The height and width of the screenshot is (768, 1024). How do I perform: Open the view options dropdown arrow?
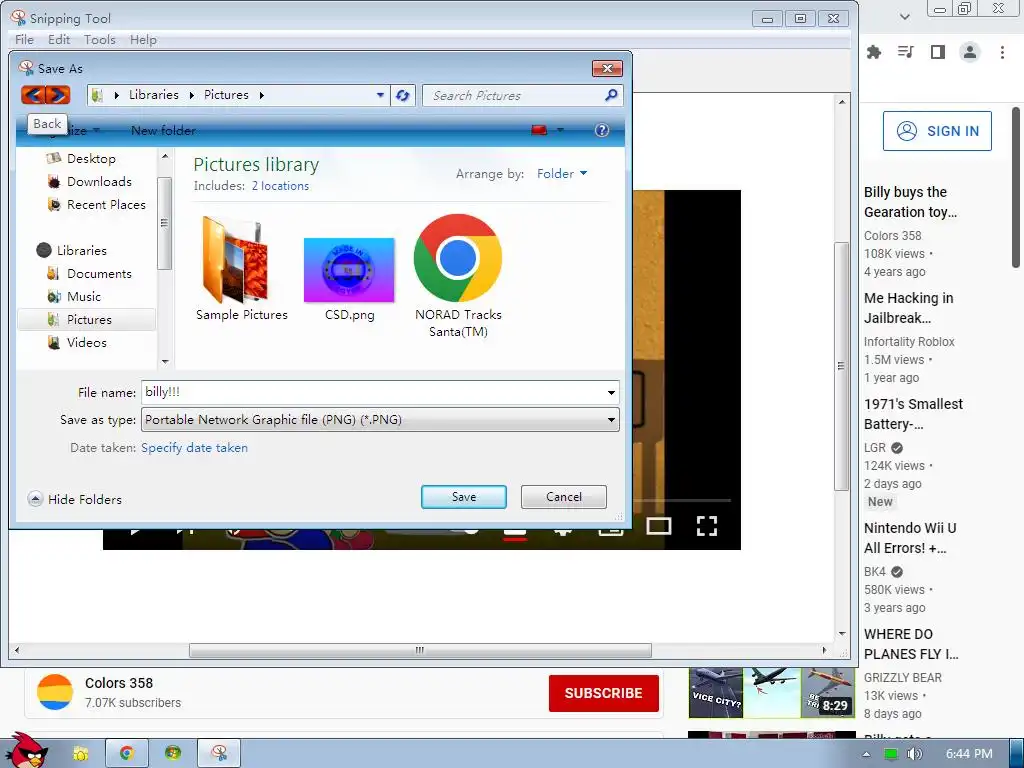560,130
